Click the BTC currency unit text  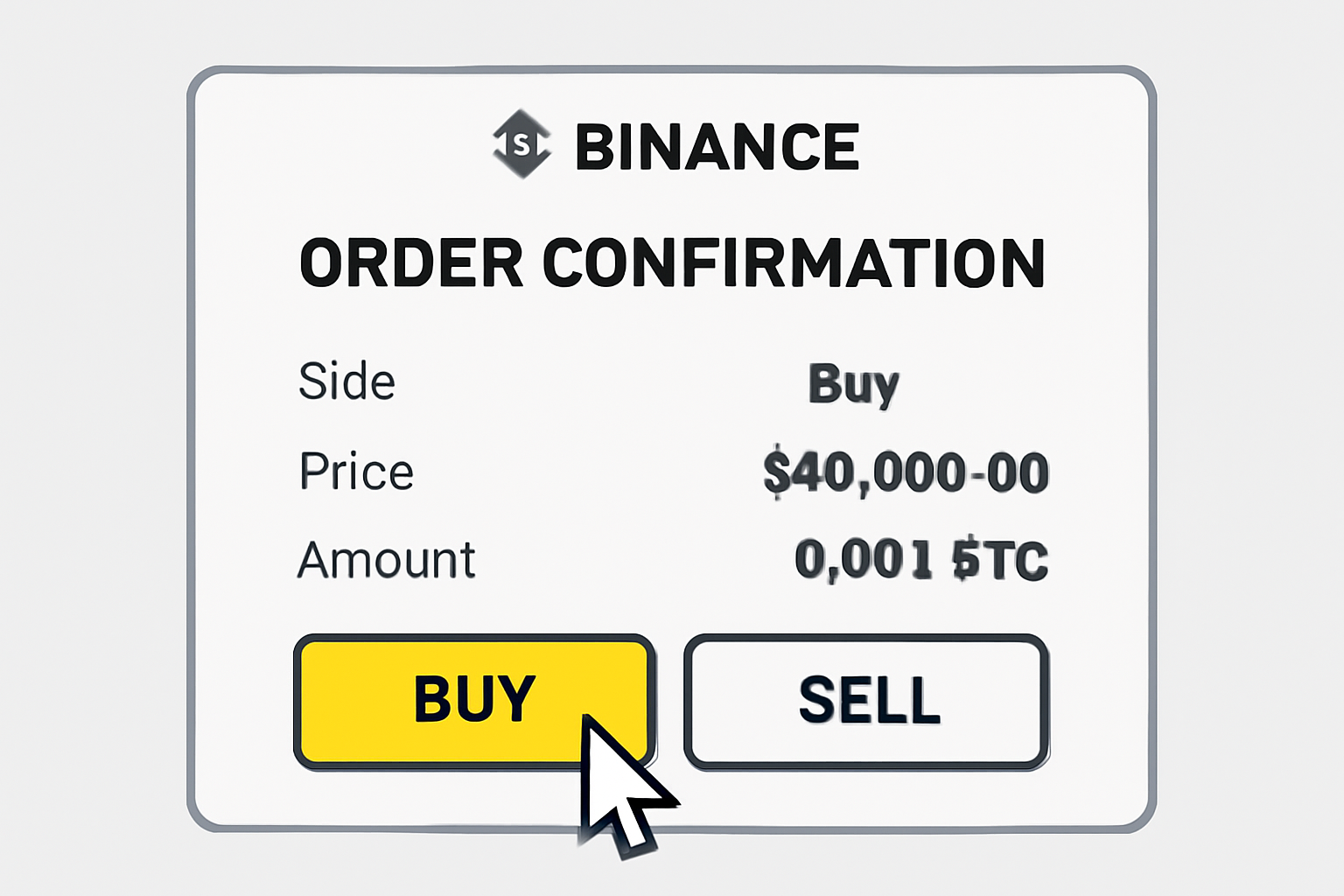click(1000, 560)
